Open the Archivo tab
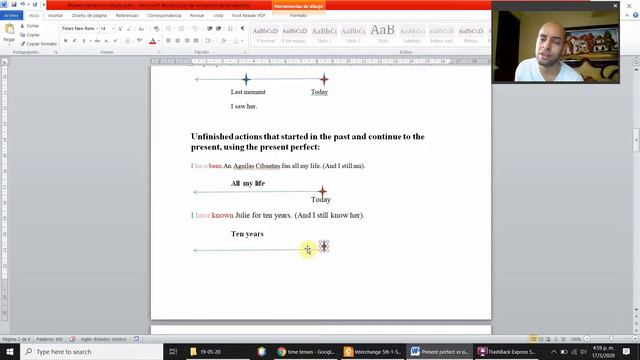The width and height of the screenshot is (640, 360). 11,16
